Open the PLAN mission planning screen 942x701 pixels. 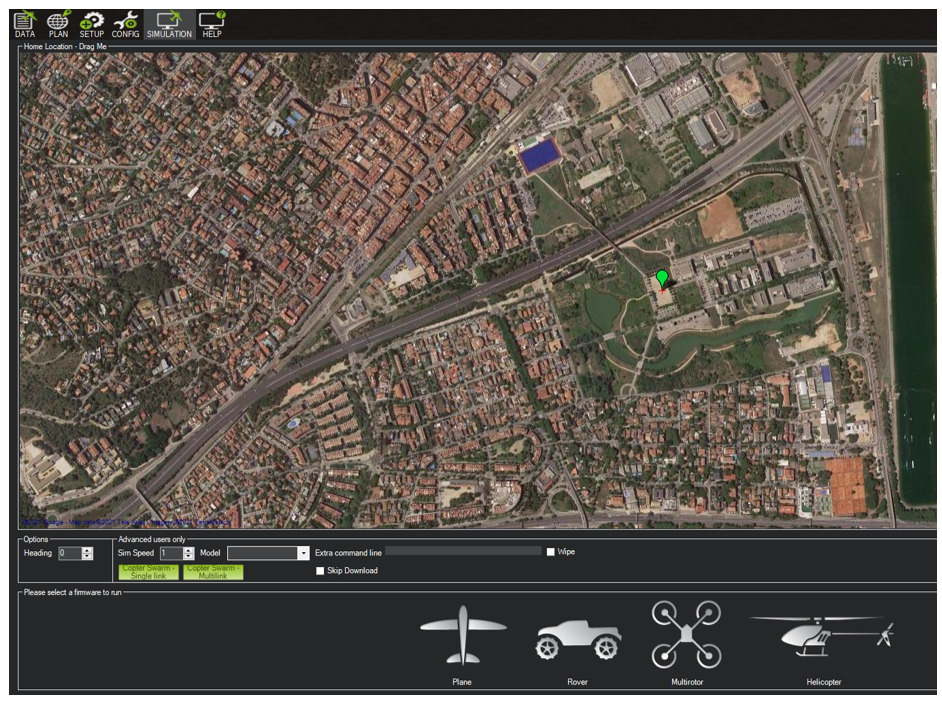(58, 24)
